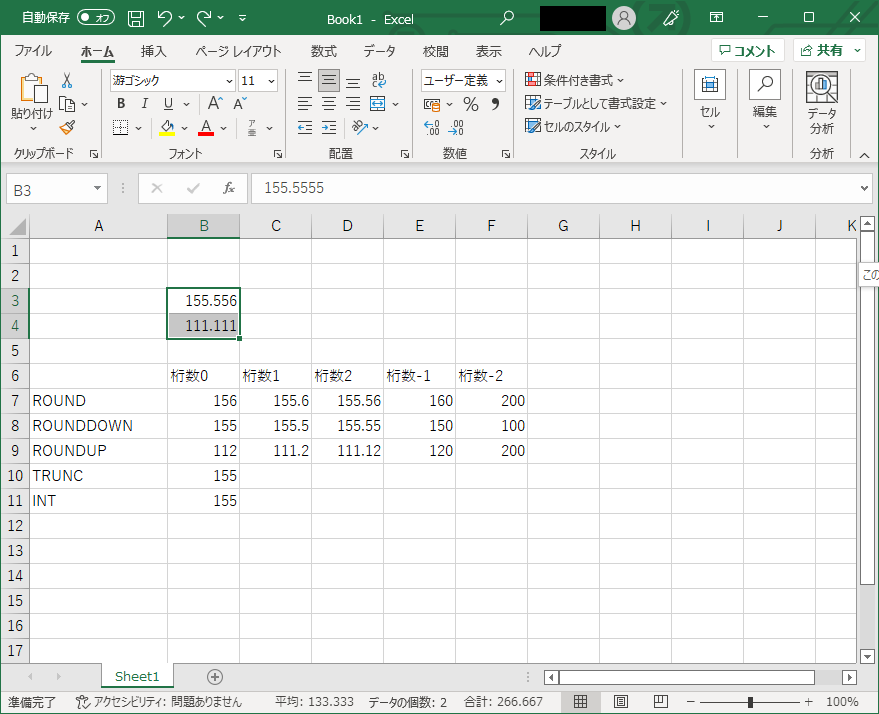Click the Cut scissors icon
Image resolution: width=879 pixels, height=714 pixels.
tap(67, 81)
